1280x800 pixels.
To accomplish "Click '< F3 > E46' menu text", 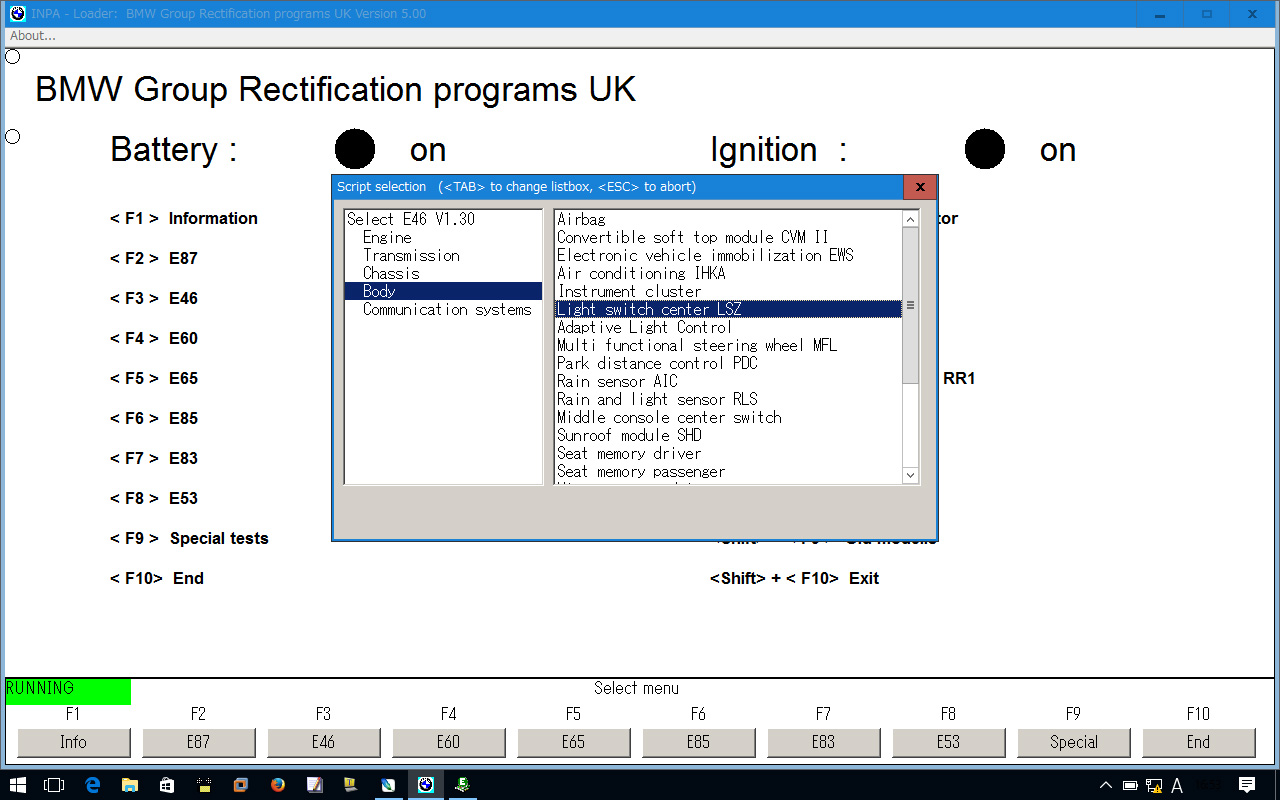I will coord(154,298).
